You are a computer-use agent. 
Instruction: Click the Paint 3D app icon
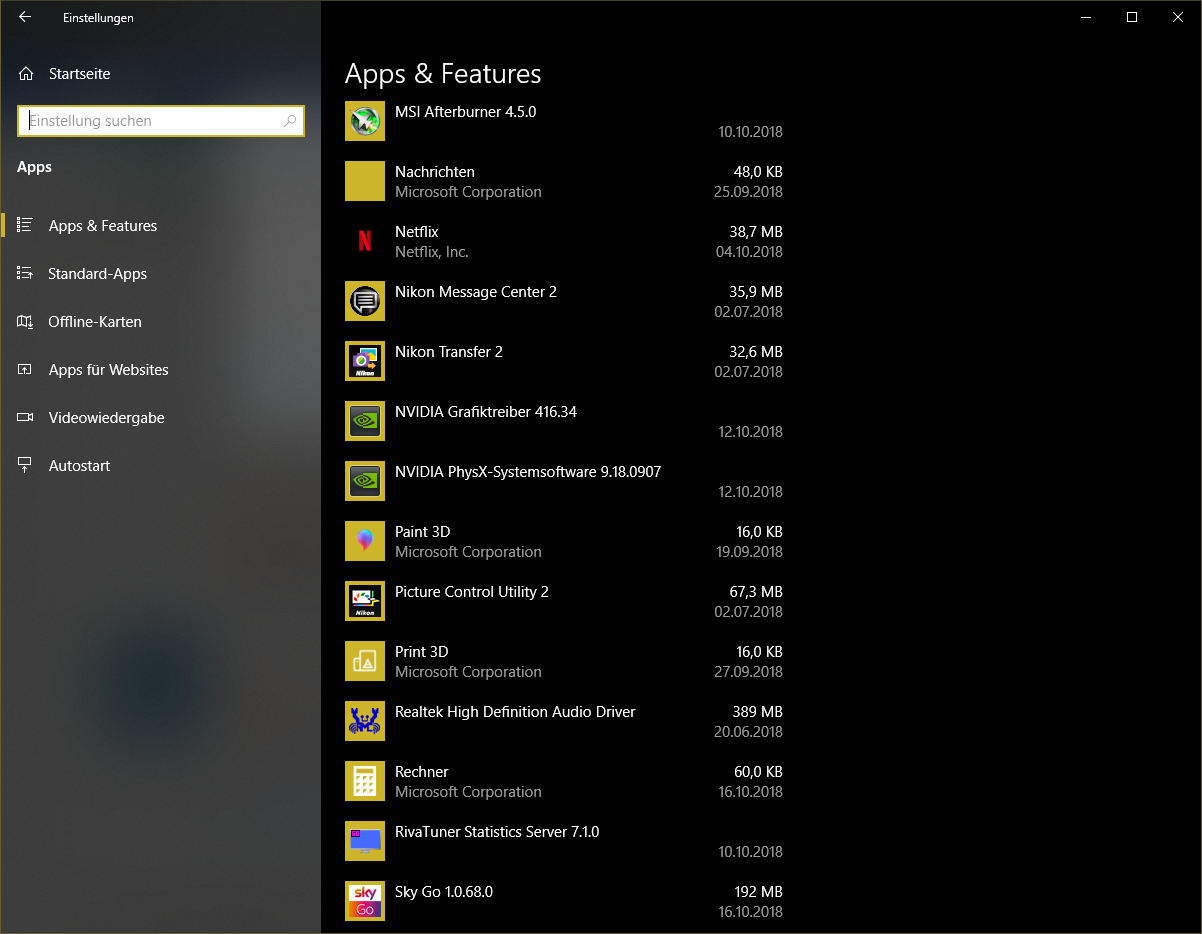point(365,541)
